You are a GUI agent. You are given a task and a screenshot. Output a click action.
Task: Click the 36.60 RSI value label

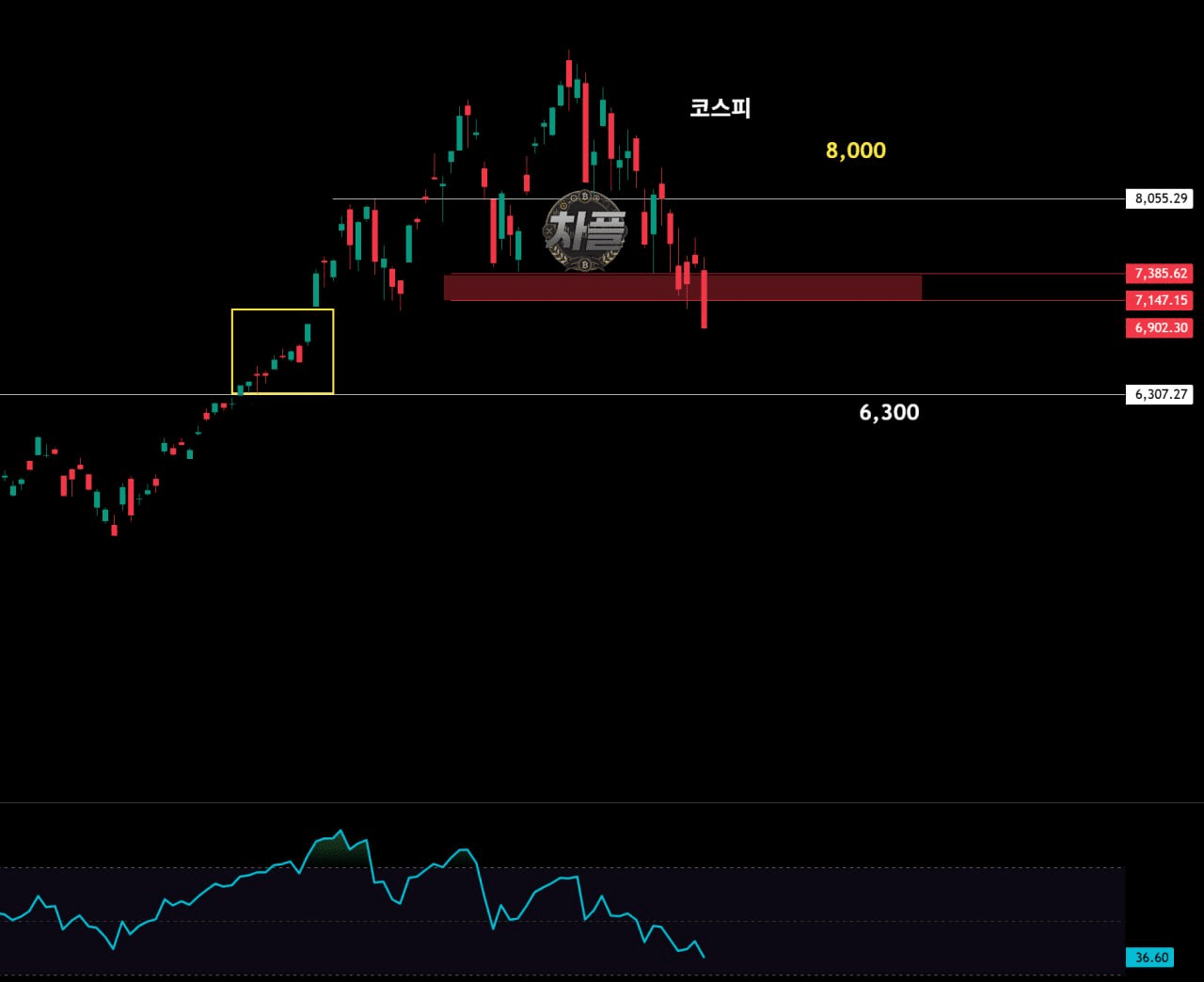[1149, 958]
